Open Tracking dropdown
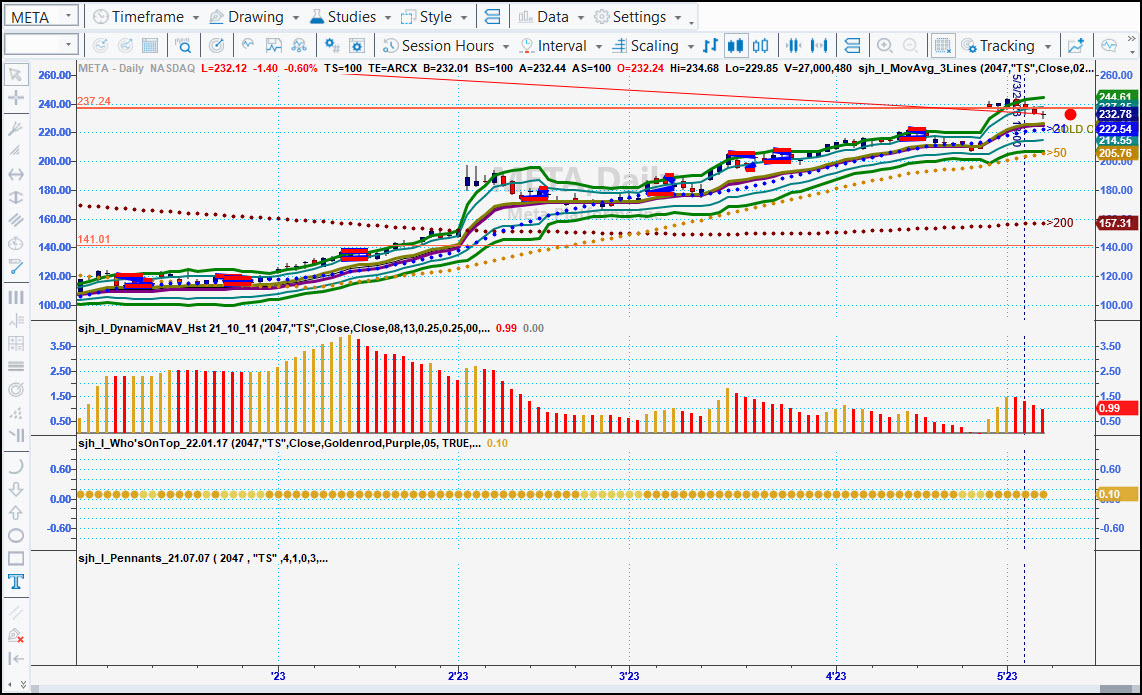This screenshot has width=1142, height=695. tap(1006, 46)
